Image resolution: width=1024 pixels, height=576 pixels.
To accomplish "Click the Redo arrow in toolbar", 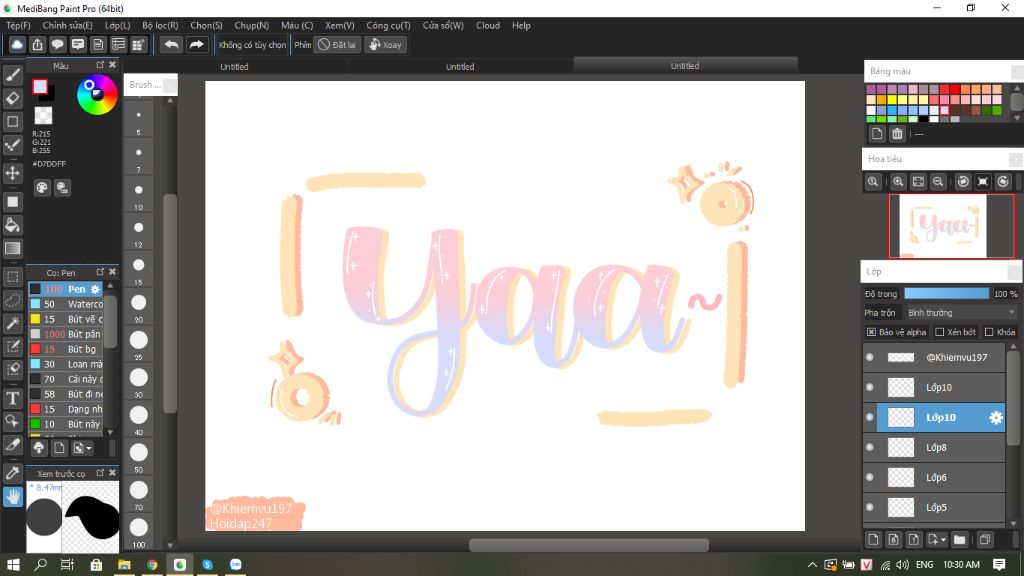I will 196,44.
